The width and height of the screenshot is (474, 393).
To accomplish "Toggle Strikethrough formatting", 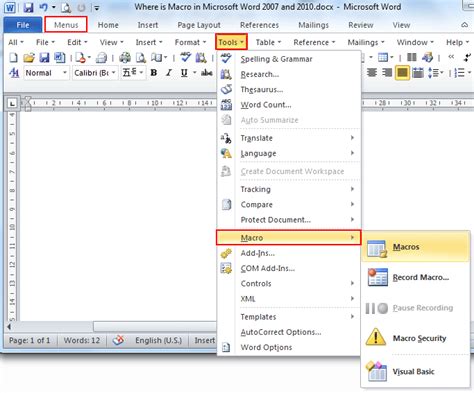I will tap(207, 73).
